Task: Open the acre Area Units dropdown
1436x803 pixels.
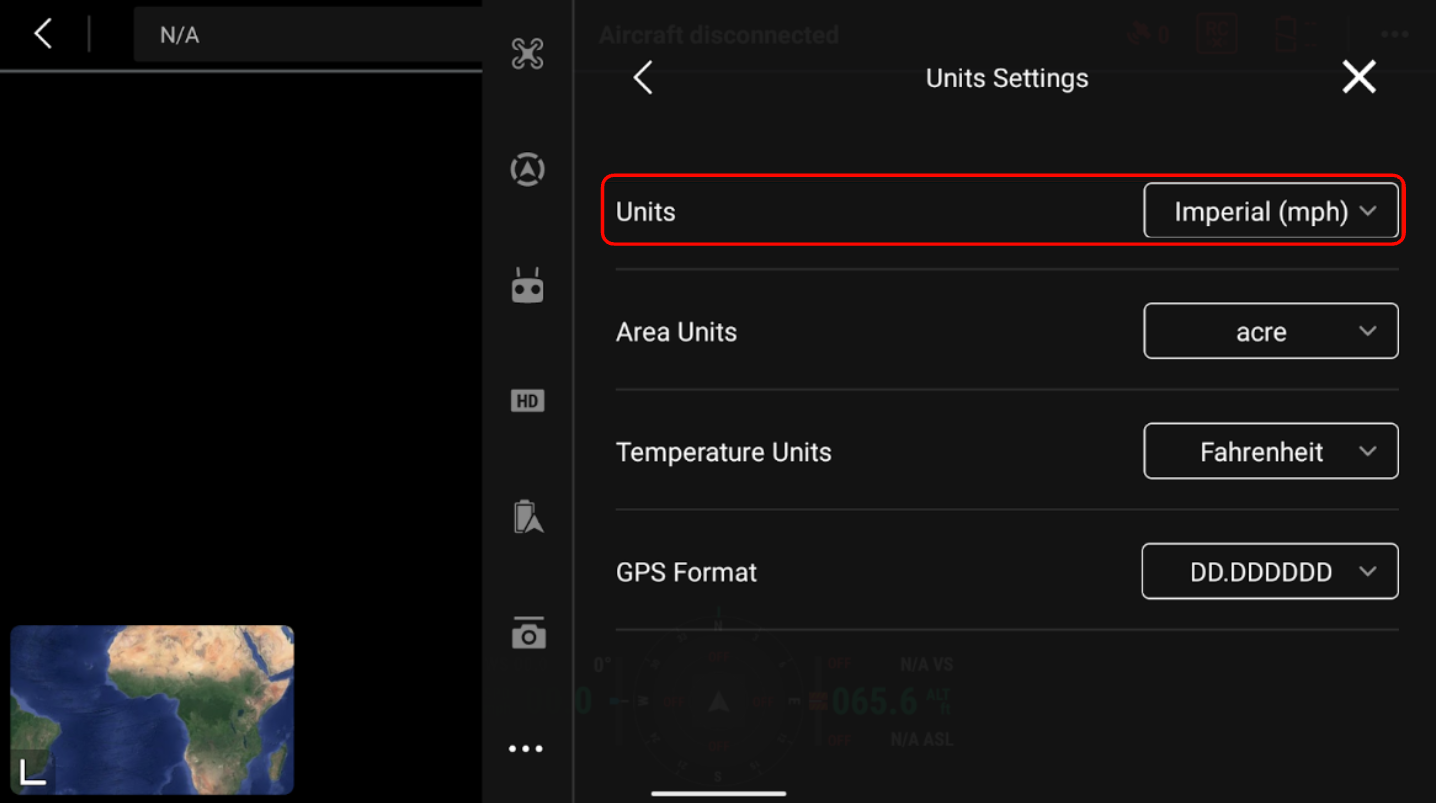Action: 1270,331
